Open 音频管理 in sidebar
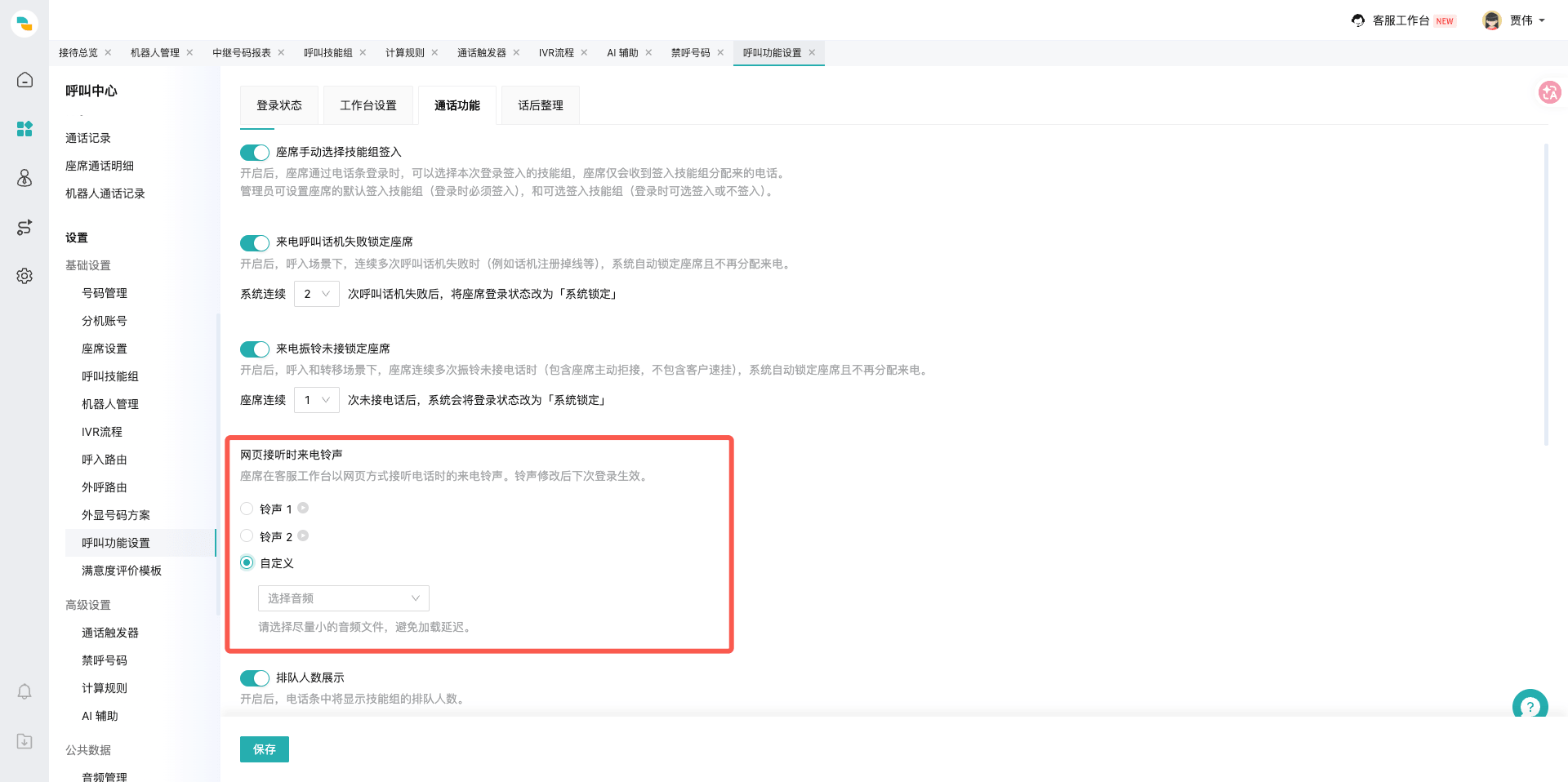The width and height of the screenshot is (1568, 782). coord(105,776)
